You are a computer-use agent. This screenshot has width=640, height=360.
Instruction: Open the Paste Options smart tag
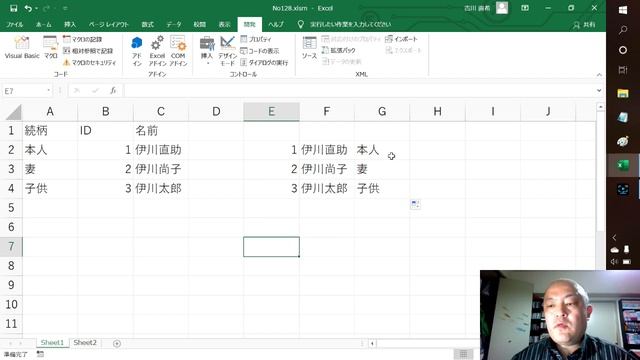tap(415, 204)
